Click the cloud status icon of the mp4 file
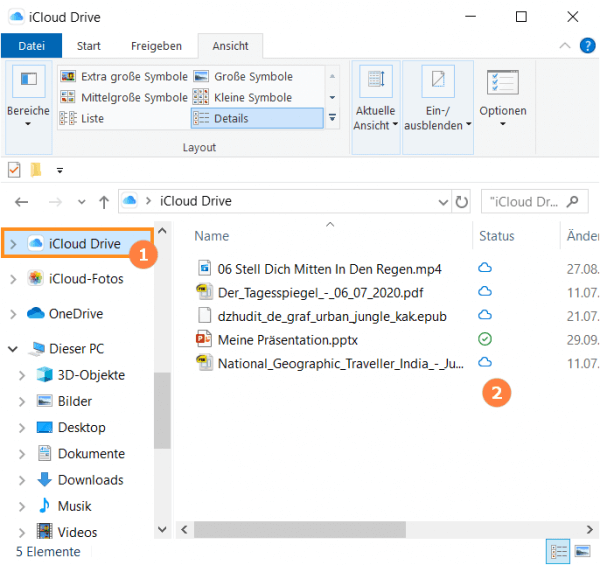 [485, 268]
